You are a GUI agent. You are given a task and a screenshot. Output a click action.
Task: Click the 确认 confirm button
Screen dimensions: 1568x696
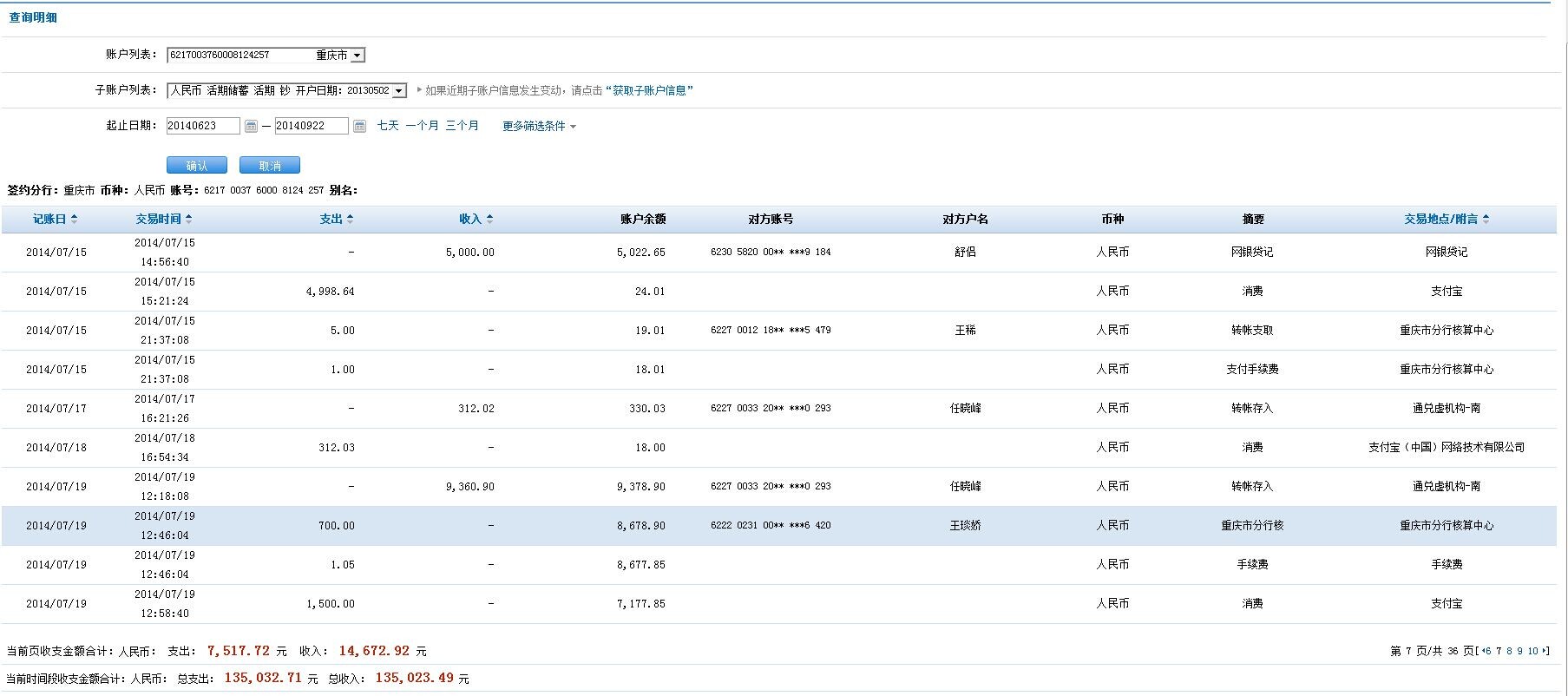(x=197, y=166)
